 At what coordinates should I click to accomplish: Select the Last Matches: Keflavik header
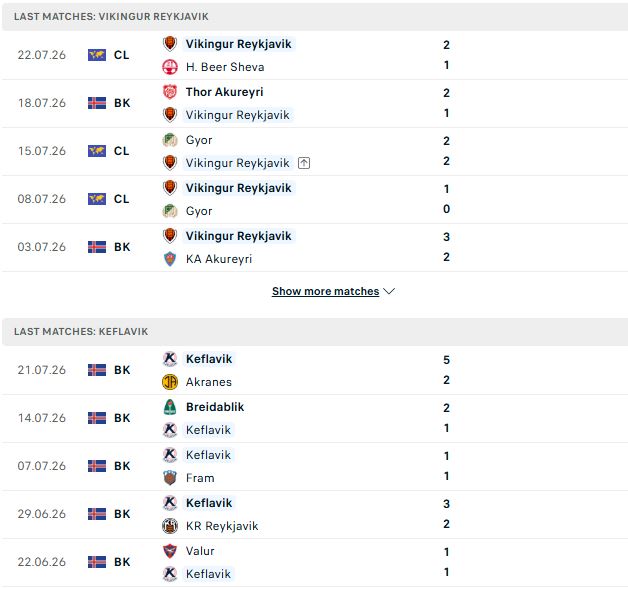tap(315, 332)
